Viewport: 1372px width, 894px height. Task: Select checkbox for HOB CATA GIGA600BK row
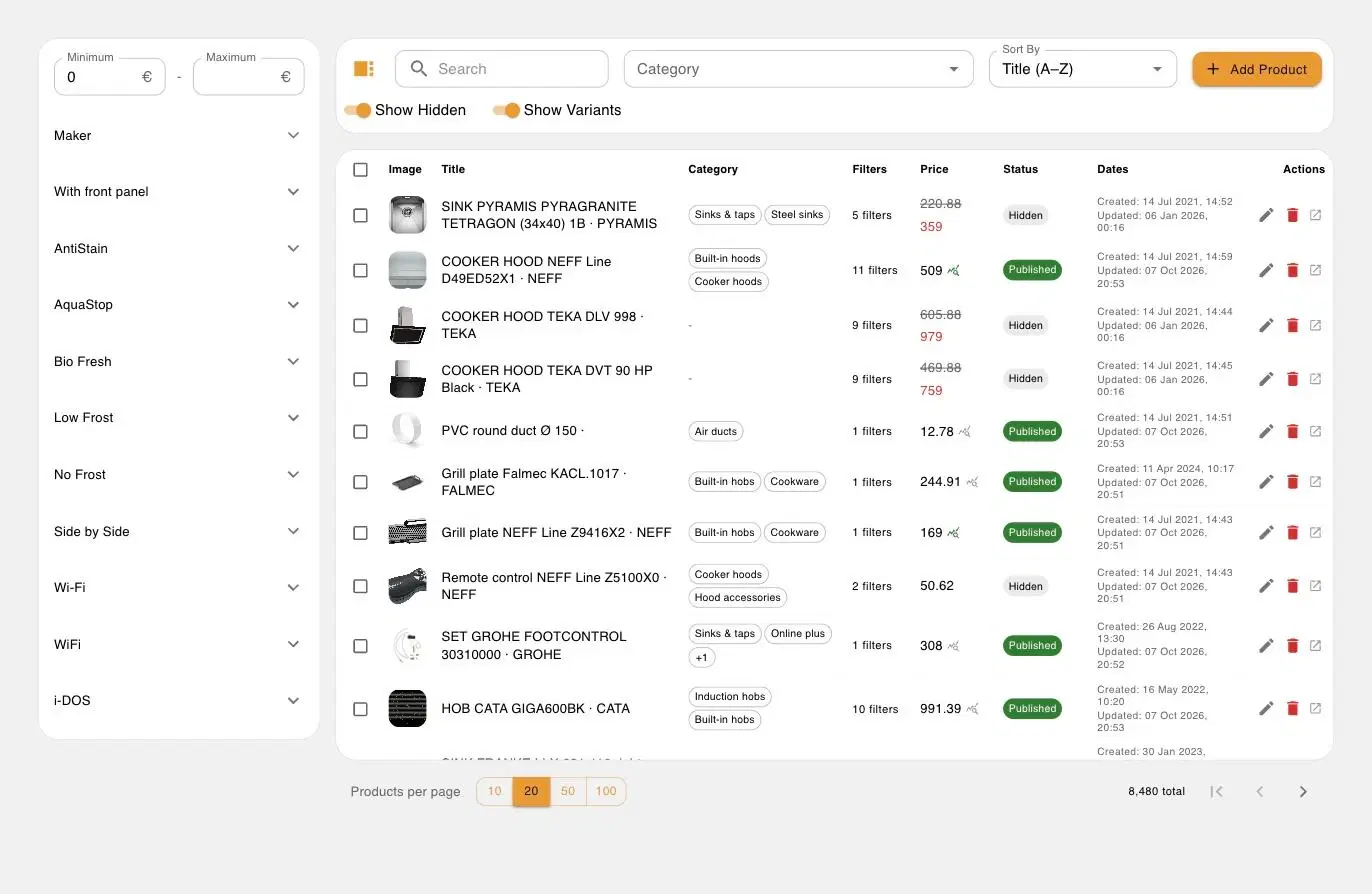pyautogui.click(x=360, y=709)
